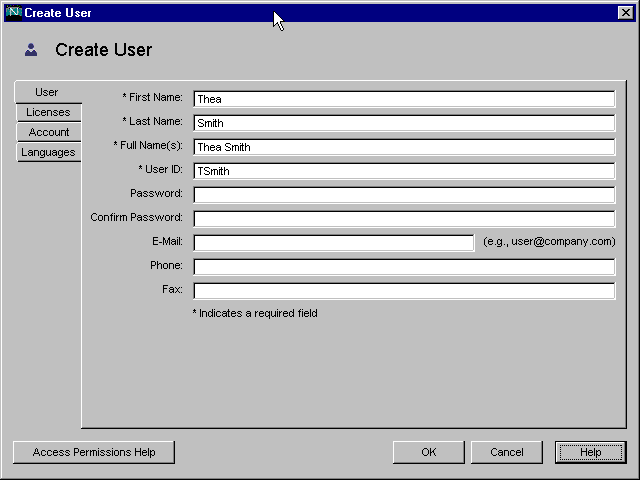This screenshot has height=480, width=640.
Task: Select the Full Name(s) input field
Action: coord(404,147)
